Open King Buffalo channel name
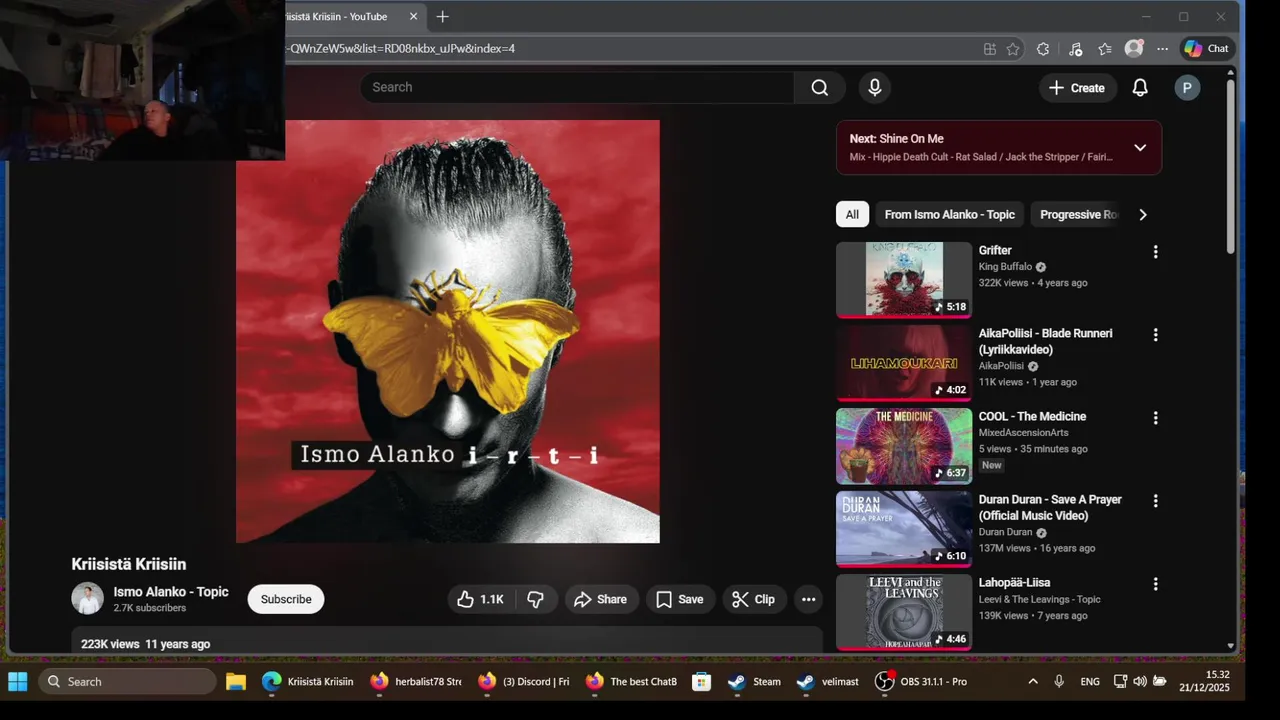The height and width of the screenshot is (720, 1280). click(x=1003, y=267)
